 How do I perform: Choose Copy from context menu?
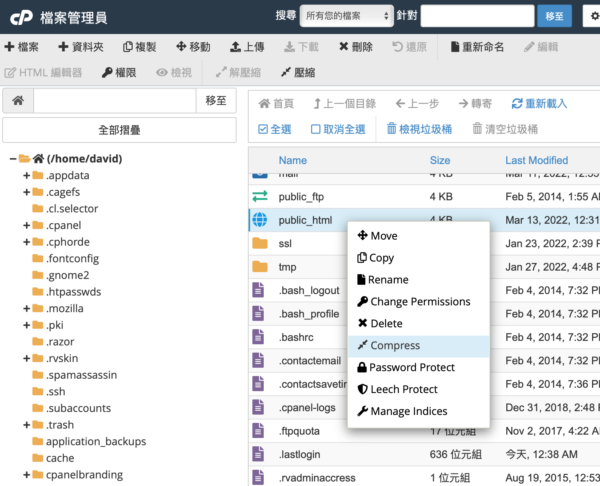click(x=419, y=258)
